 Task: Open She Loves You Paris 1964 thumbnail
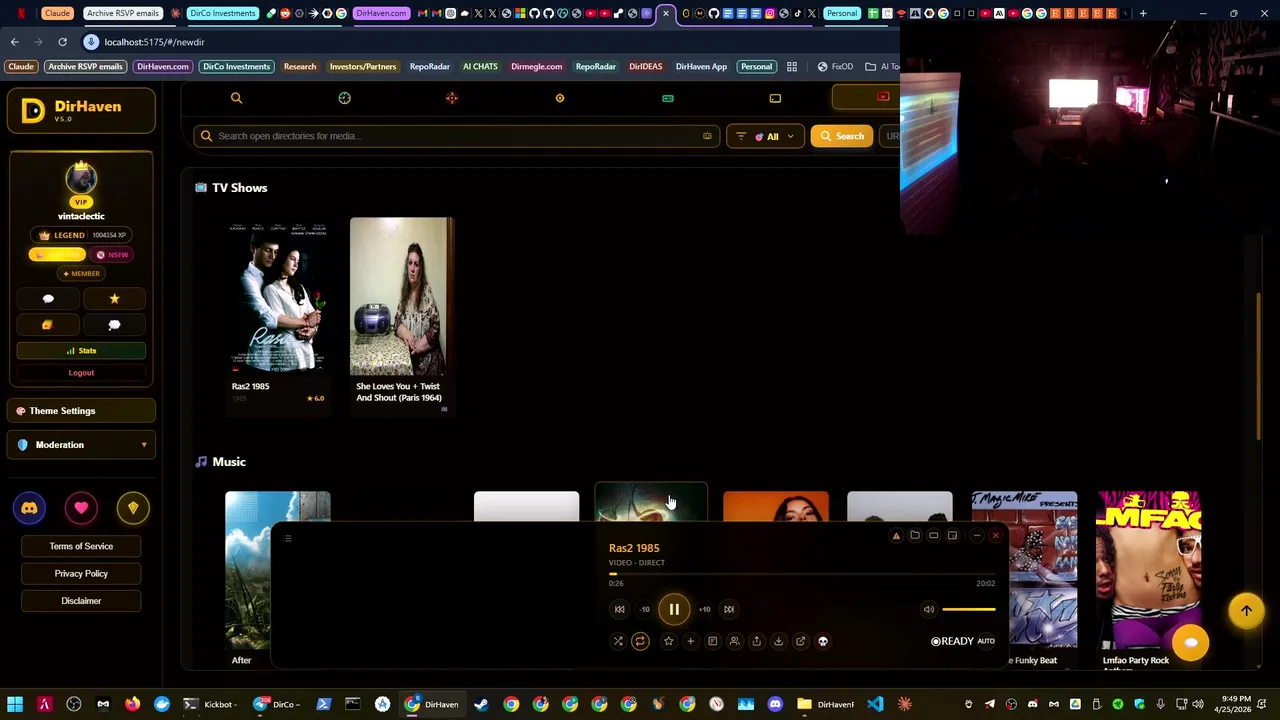tap(402, 296)
